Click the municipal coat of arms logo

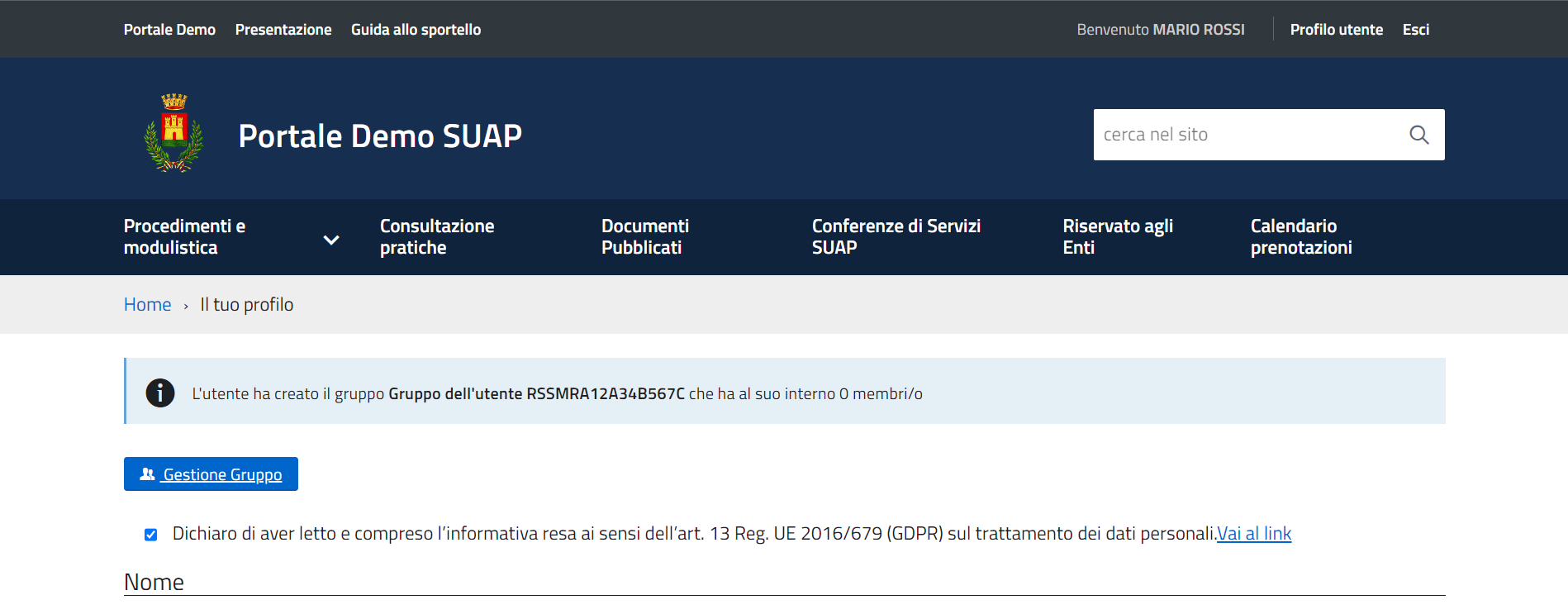(173, 133)
